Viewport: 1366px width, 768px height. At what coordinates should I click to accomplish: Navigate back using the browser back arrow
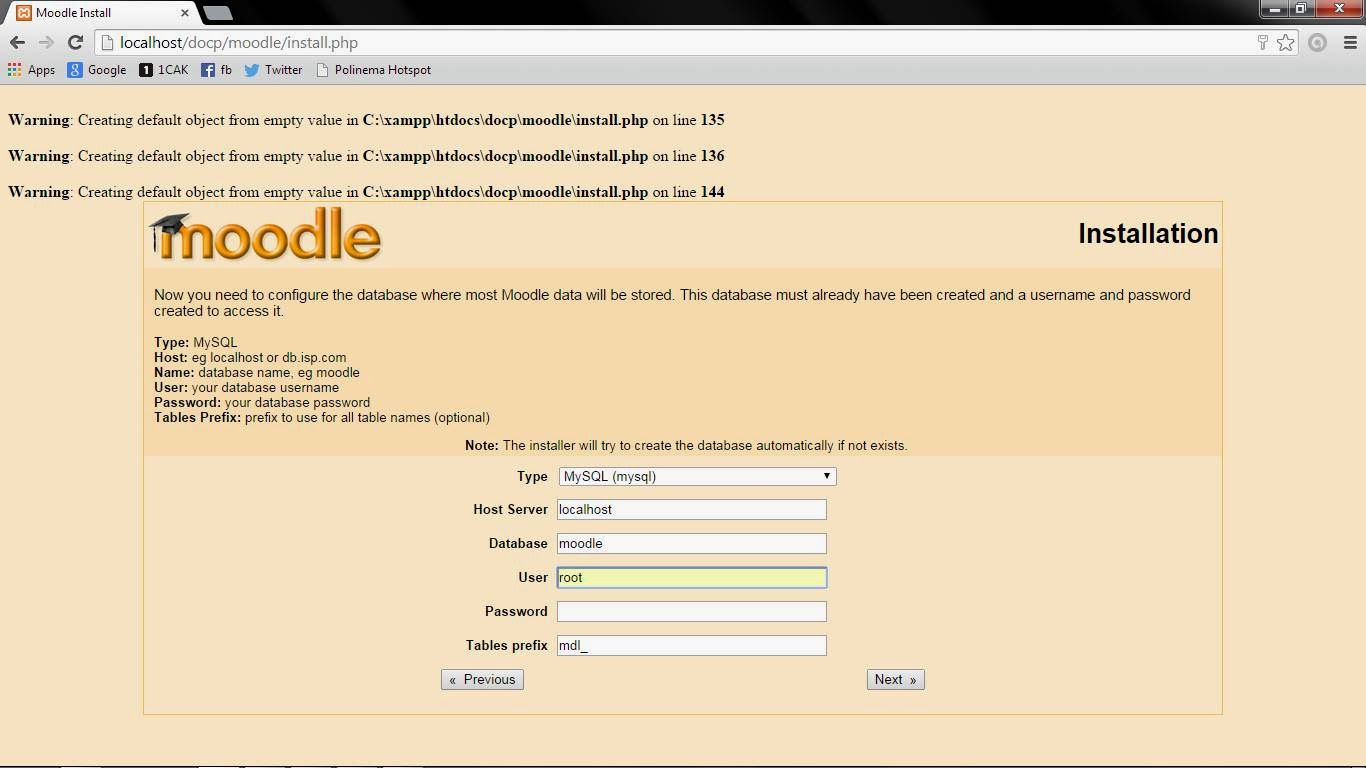[17, 42]
